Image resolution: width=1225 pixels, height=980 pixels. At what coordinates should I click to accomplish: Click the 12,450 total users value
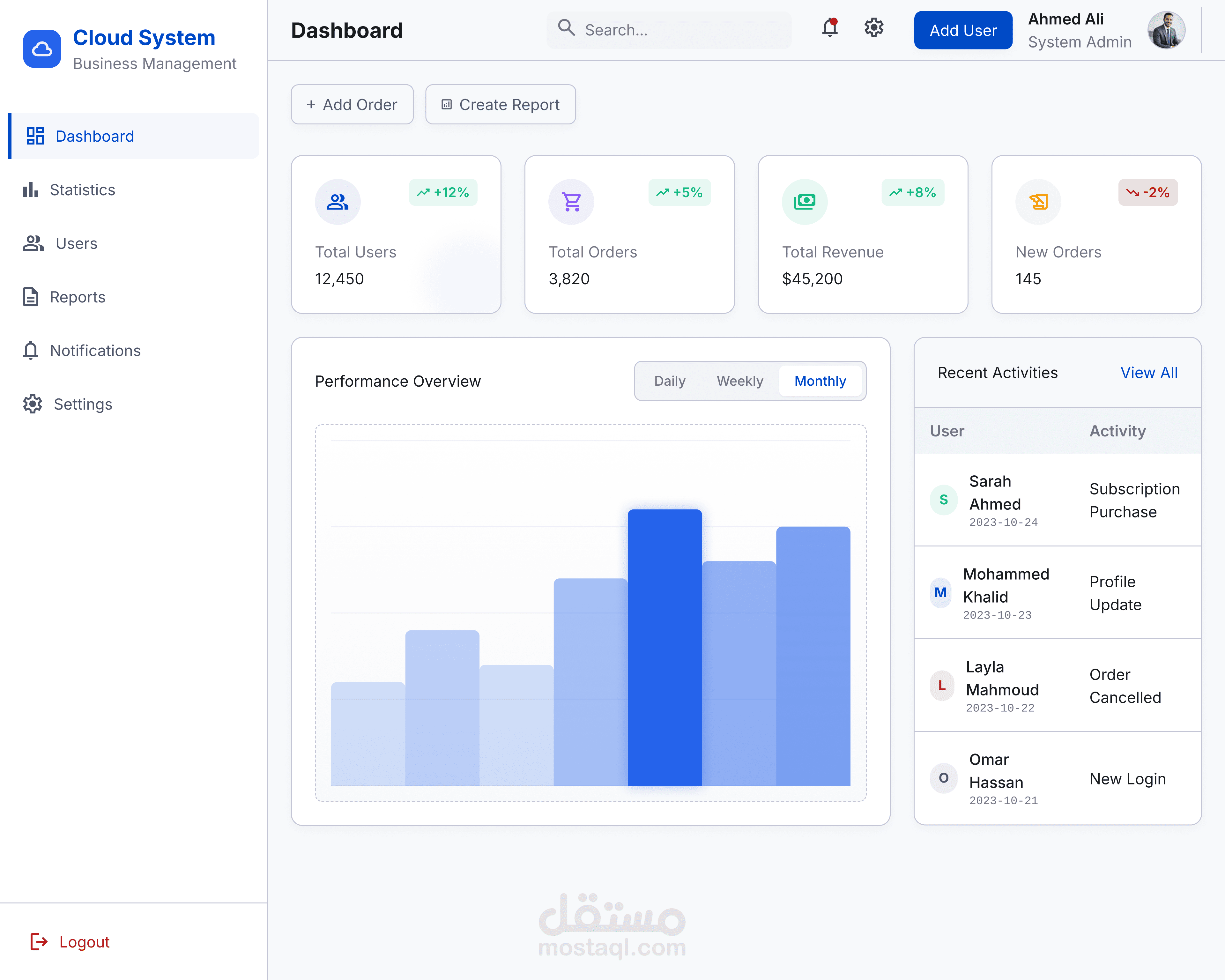(339, 279)
